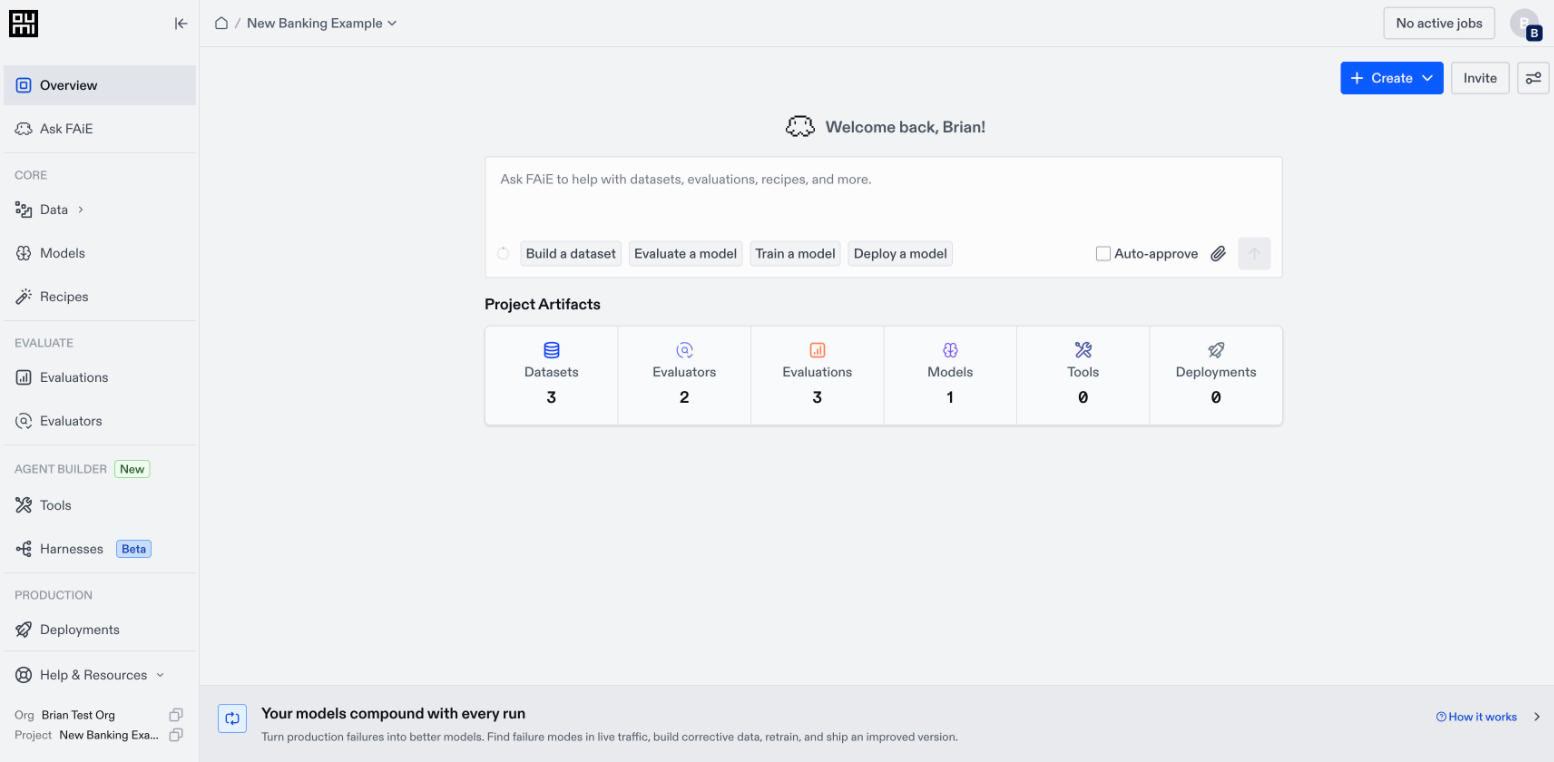Click the Oumi logo icon
1554x762 pixels.
click(22, 23)
